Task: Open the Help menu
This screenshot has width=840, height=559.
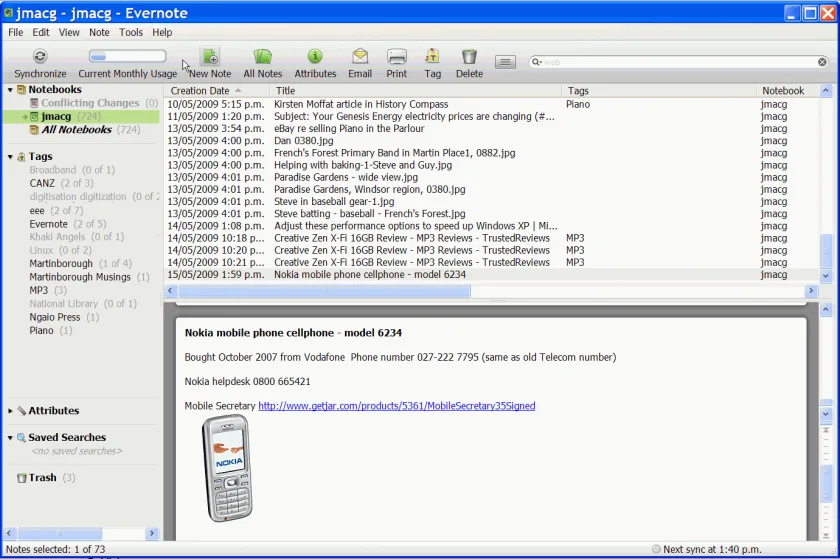Action: coord(162,32)
